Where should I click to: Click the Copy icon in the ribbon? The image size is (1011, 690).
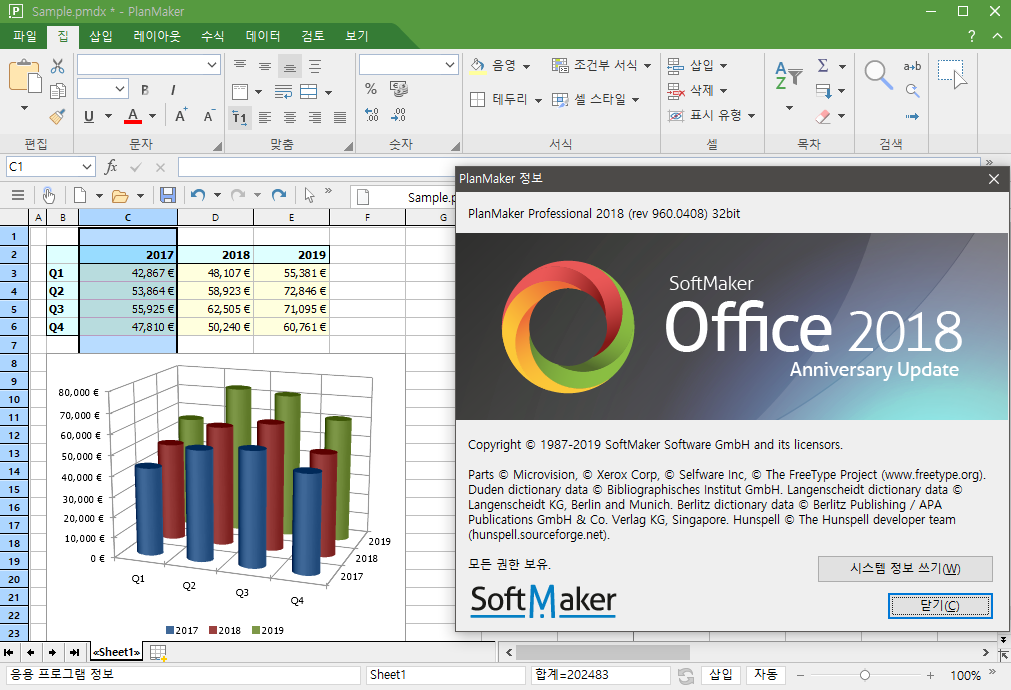(57, 91)
